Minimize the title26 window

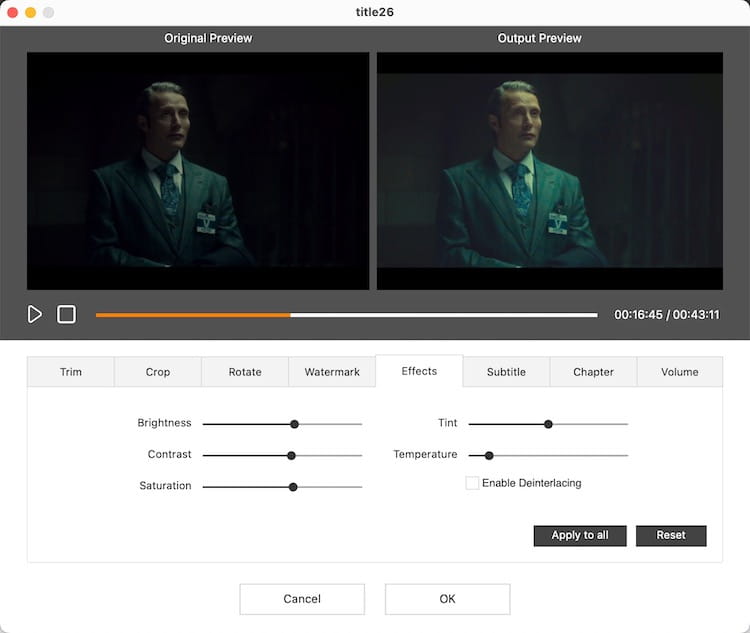30,12
